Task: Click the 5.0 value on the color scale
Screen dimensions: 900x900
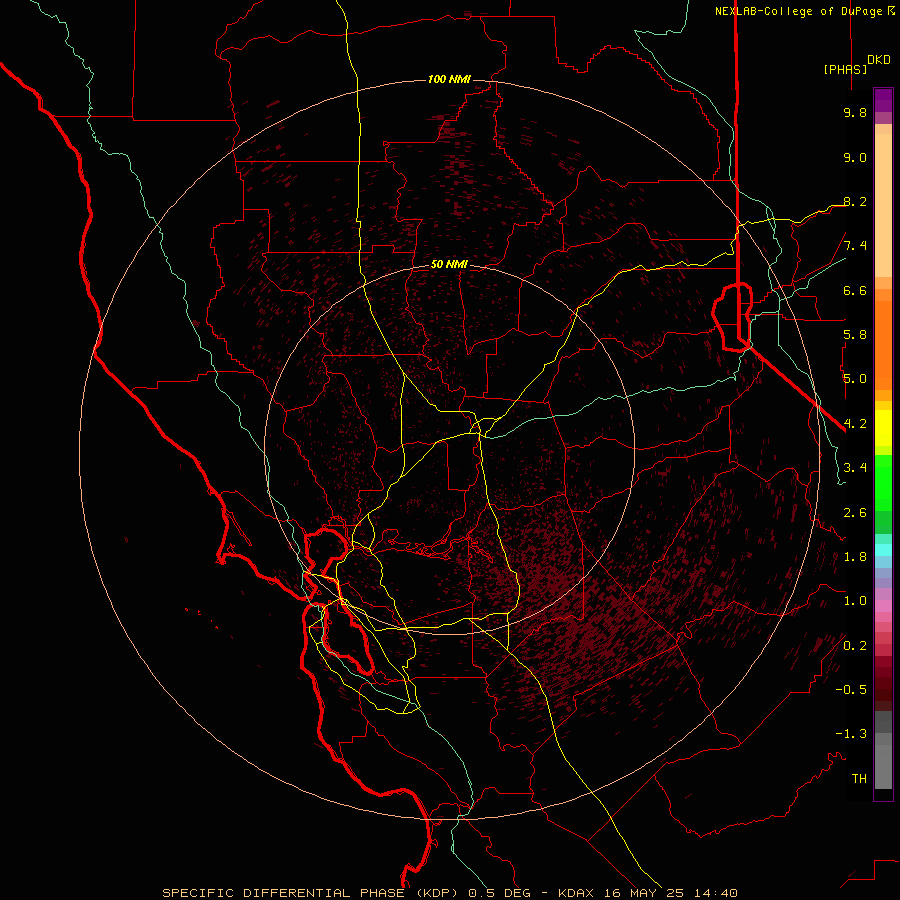Action: pyautogui.click(x=855, y=379)
